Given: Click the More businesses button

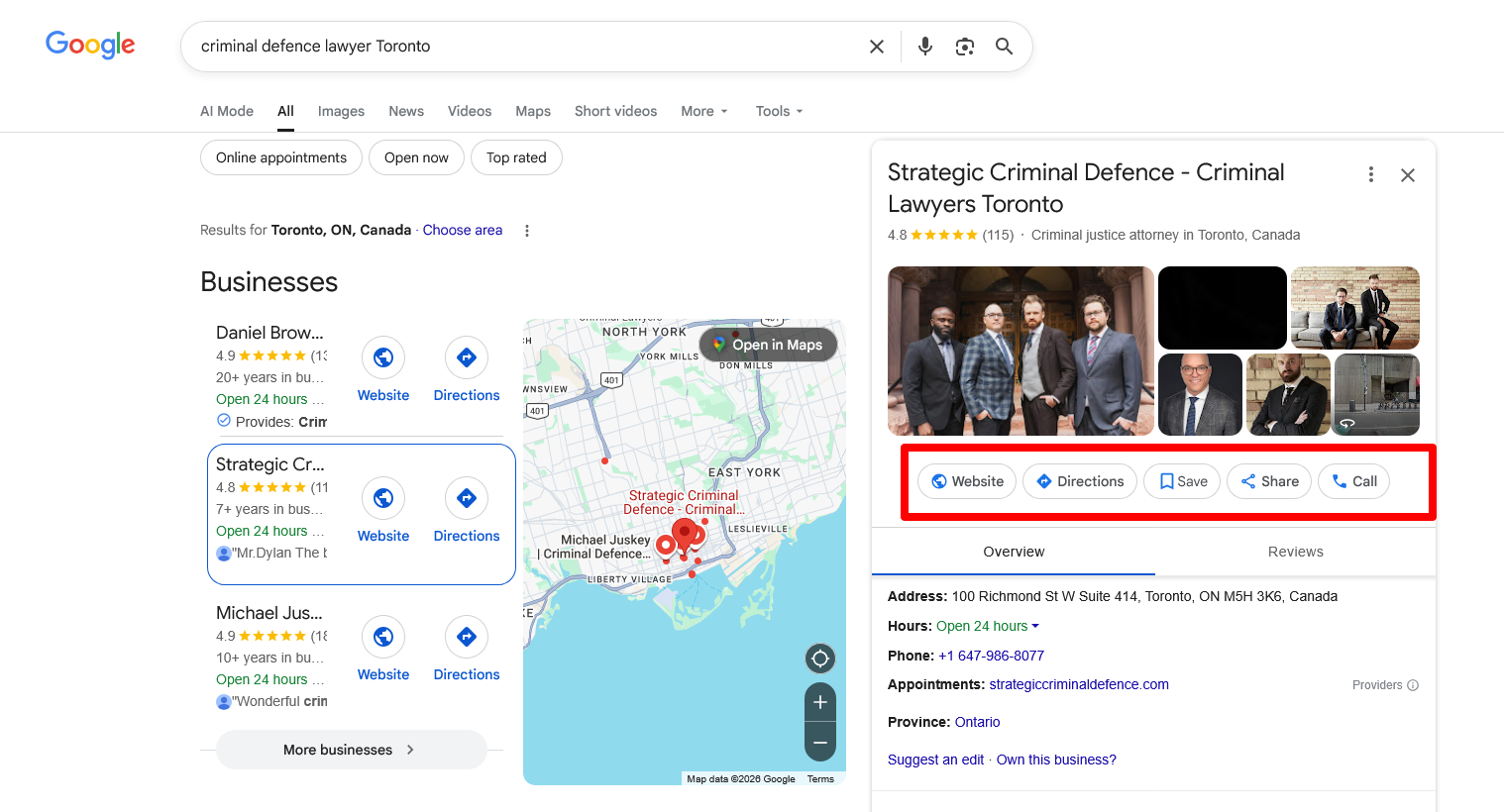Looking at the screenshot, I should [x=351, y=750].
